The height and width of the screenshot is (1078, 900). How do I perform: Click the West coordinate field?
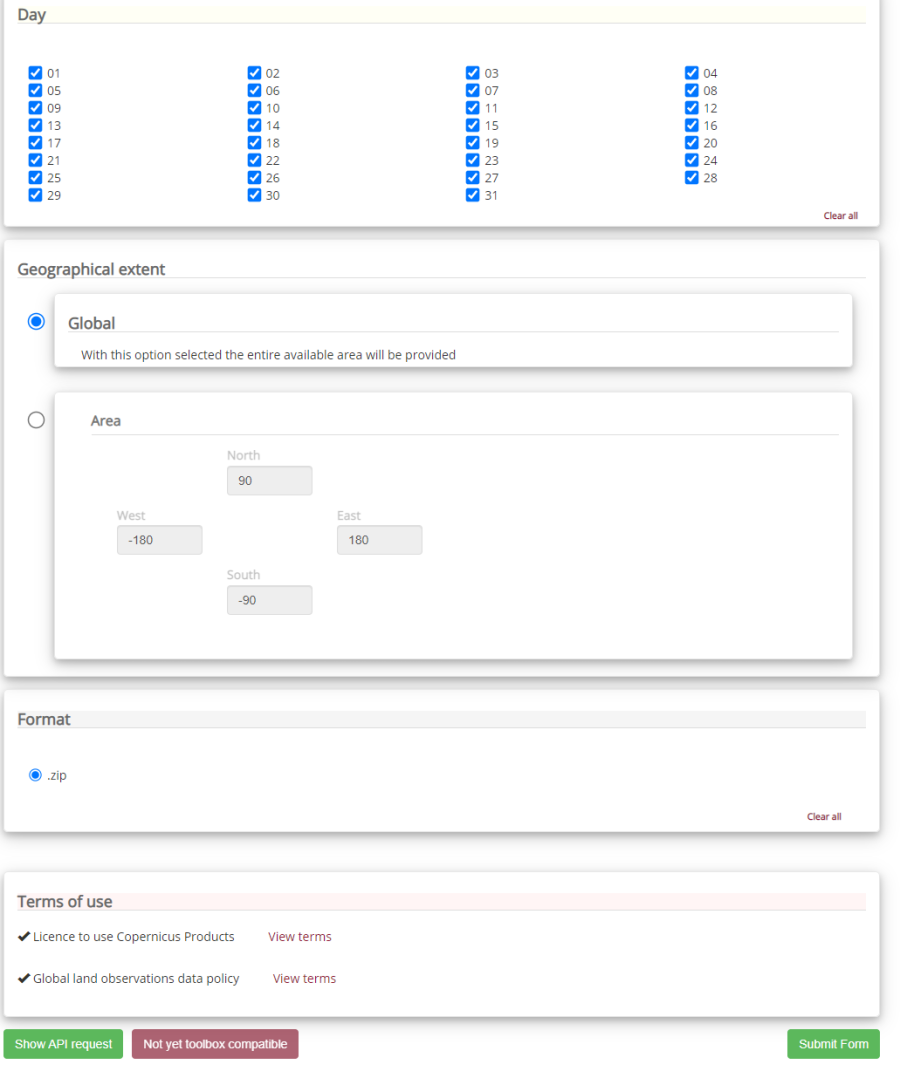[160, 540]
